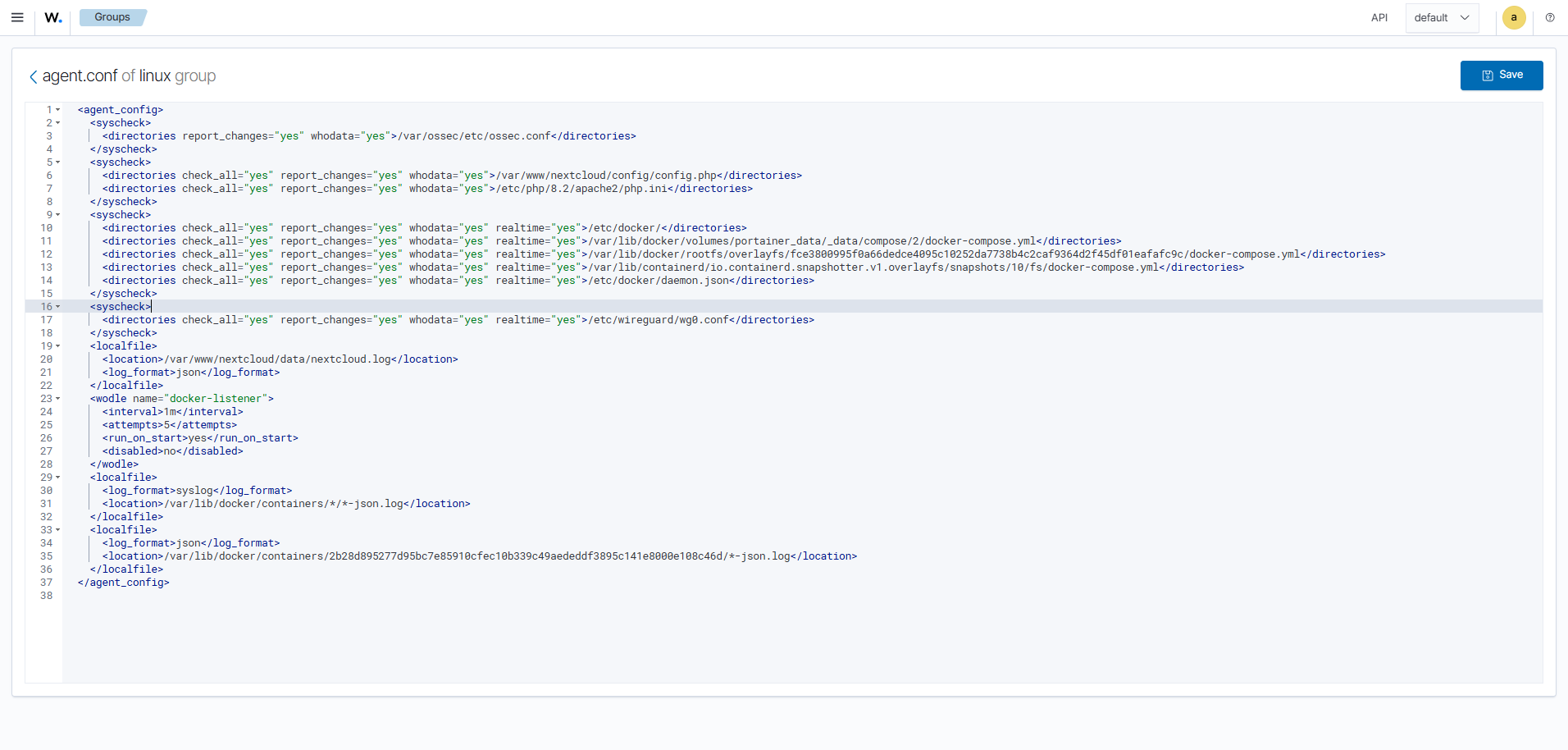Screen dimensions: 1568x750
Task: Open the API link in the header
Action: [x=1379, y=17]
